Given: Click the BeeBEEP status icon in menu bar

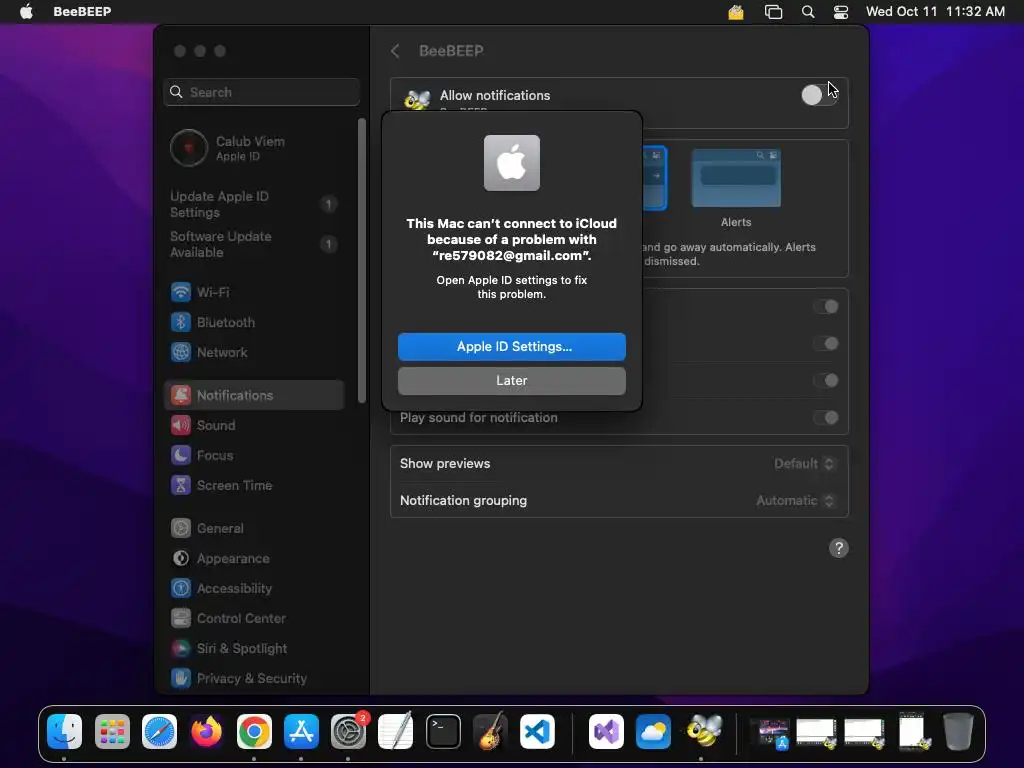Looking at the screenshot, I should point(736,12).
